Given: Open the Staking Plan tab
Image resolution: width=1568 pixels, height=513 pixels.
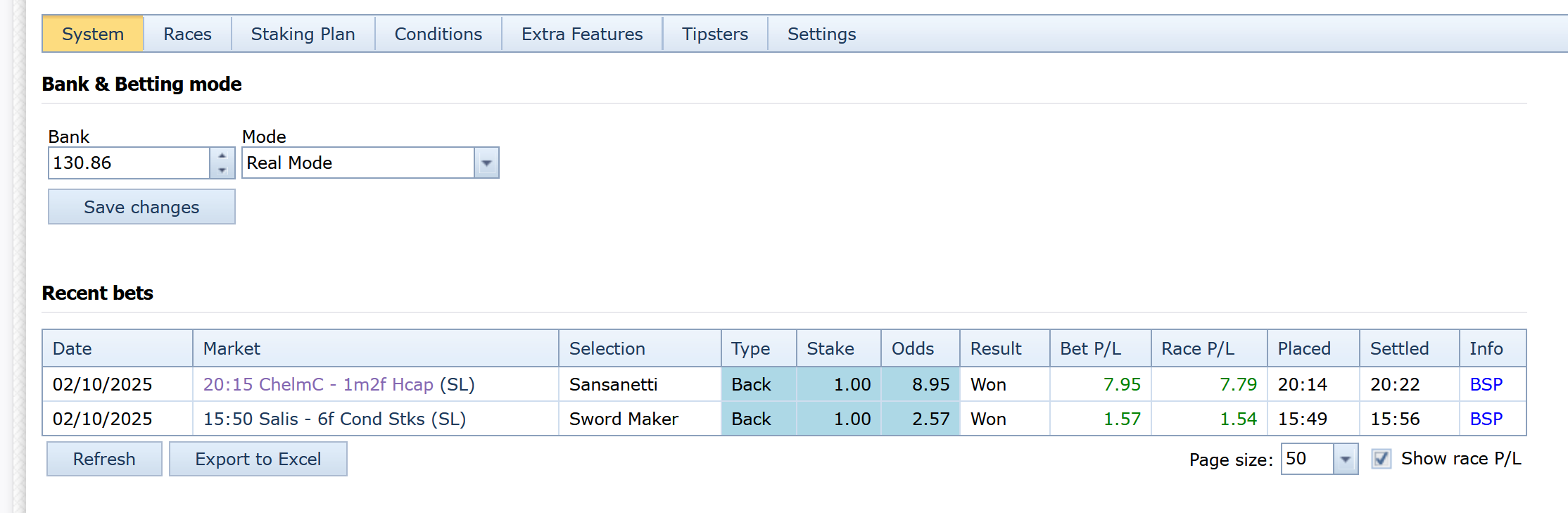Looking at the screenshot, I should (x=303, y=34).
